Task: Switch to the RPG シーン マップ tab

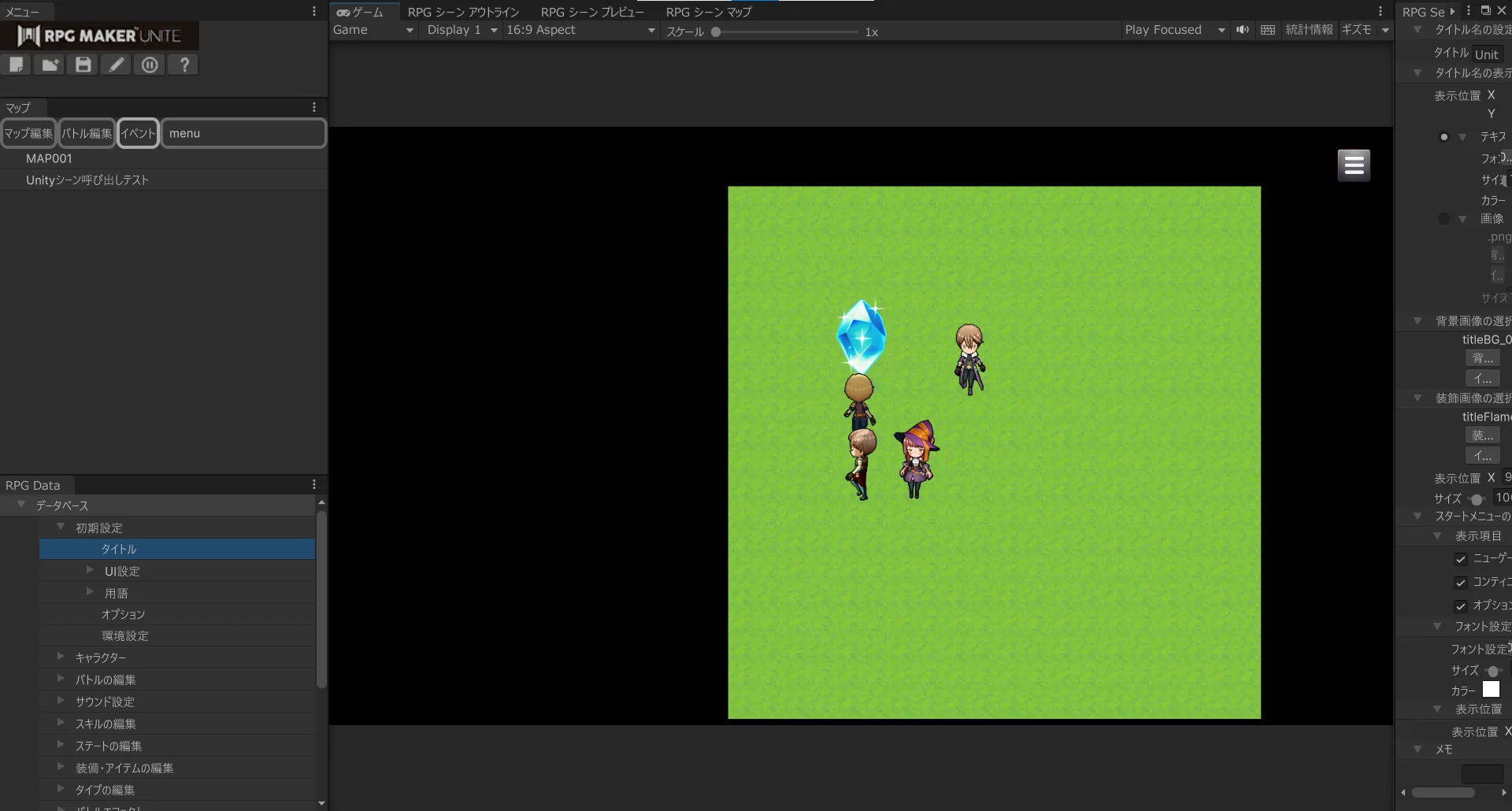Action: pos(708,12)
